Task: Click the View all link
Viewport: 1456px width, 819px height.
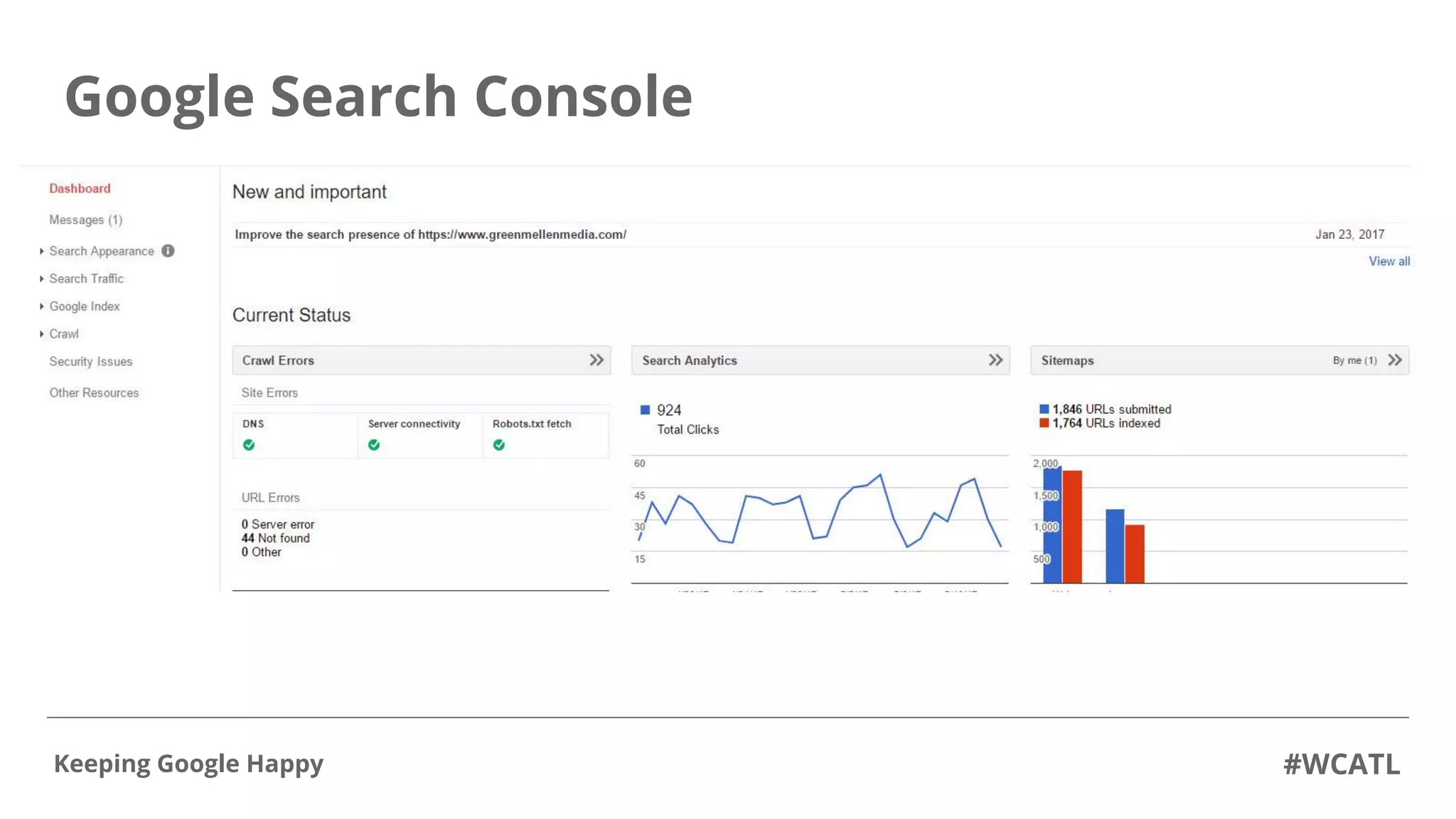Action: [x=1389, y=261]
